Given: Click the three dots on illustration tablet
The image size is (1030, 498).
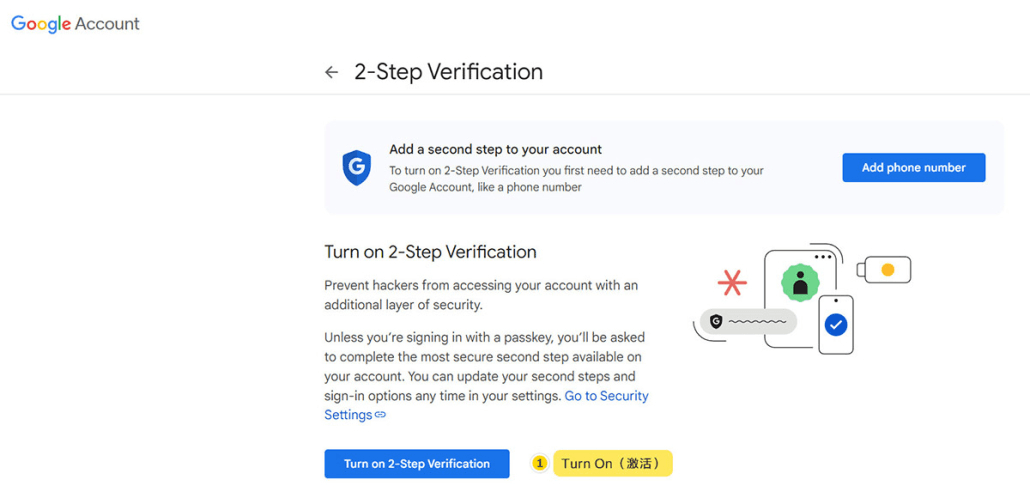Looking at the screenshot, I should pos(823,257).
